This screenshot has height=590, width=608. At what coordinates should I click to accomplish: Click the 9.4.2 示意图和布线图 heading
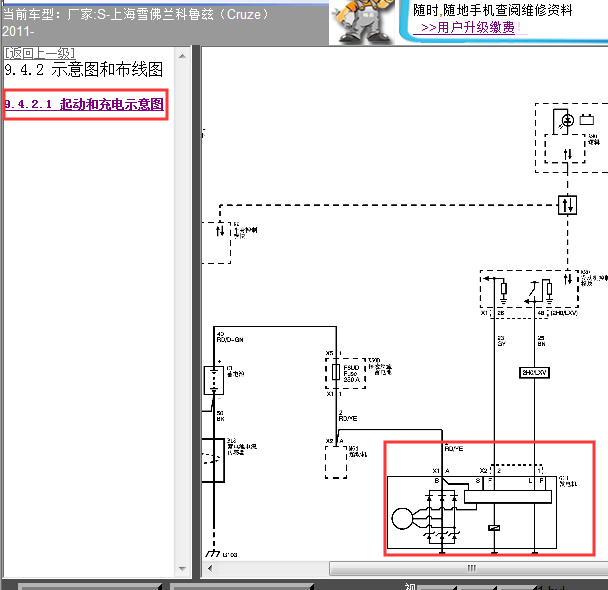coord(83,70)
